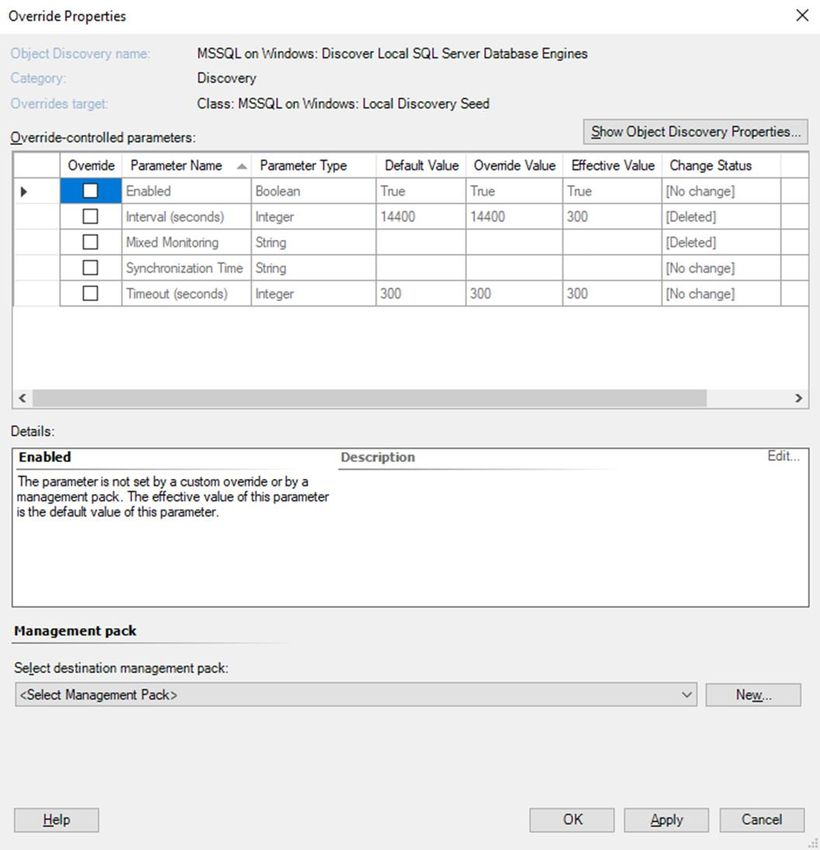Tick Override checkbox for Interval (seconds)
Screen dimensions: 820x850
pyautogui.click(x=90, y=216)
